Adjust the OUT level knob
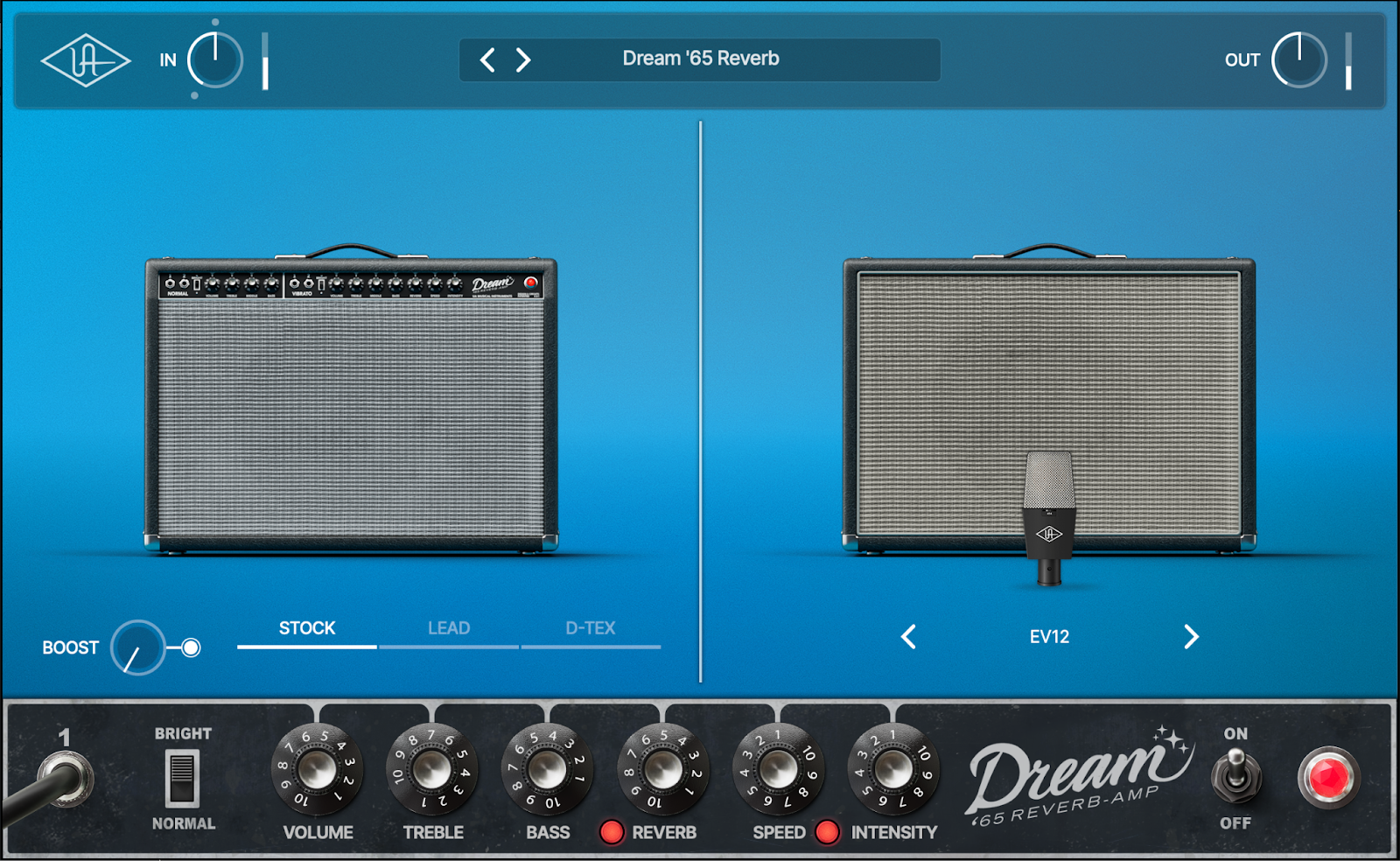Image resolution: width=1400 pixels, height=861 pixels. [1299, 60]
